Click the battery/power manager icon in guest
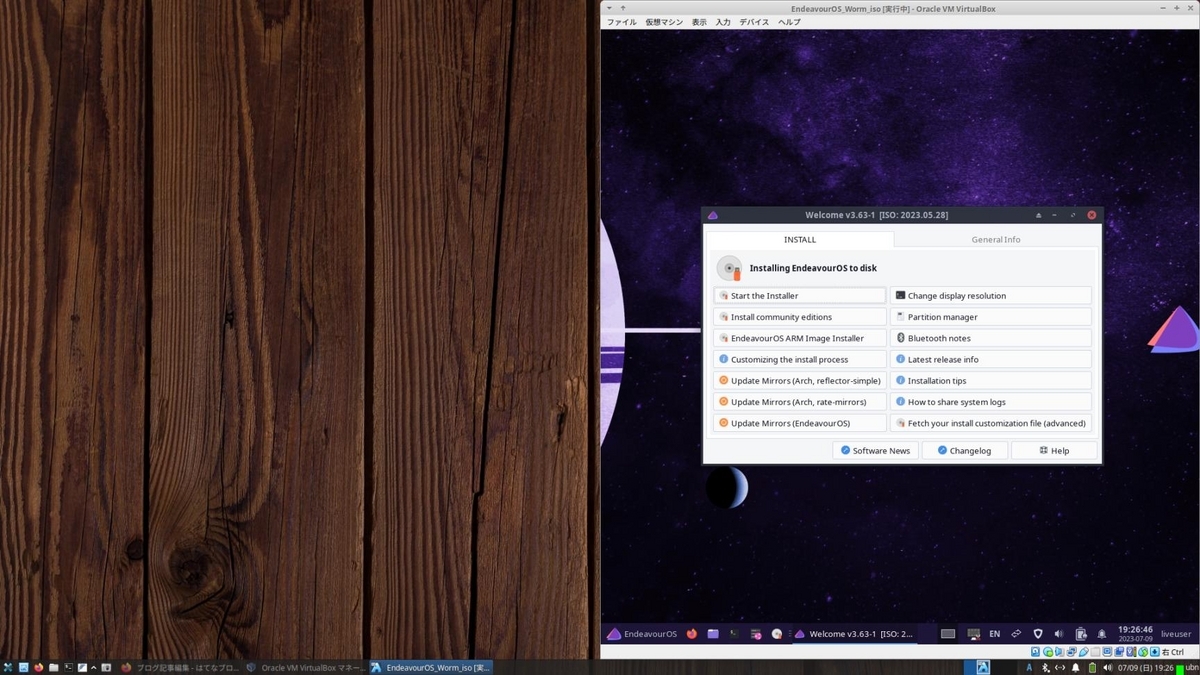The image size is (1200, 675). tap(1081, 634)
